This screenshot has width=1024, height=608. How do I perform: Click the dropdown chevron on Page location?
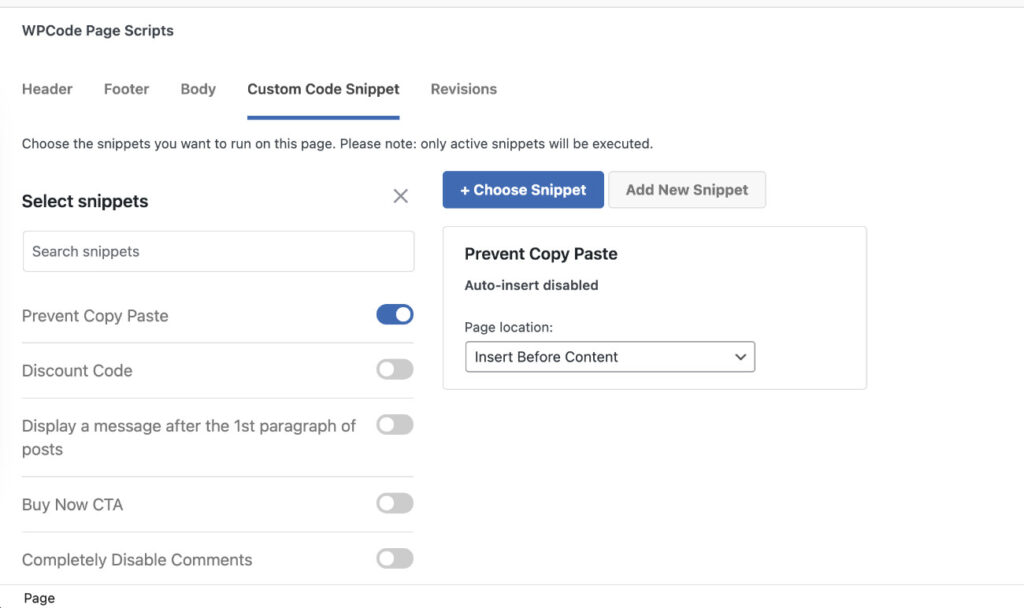[740, 357]
